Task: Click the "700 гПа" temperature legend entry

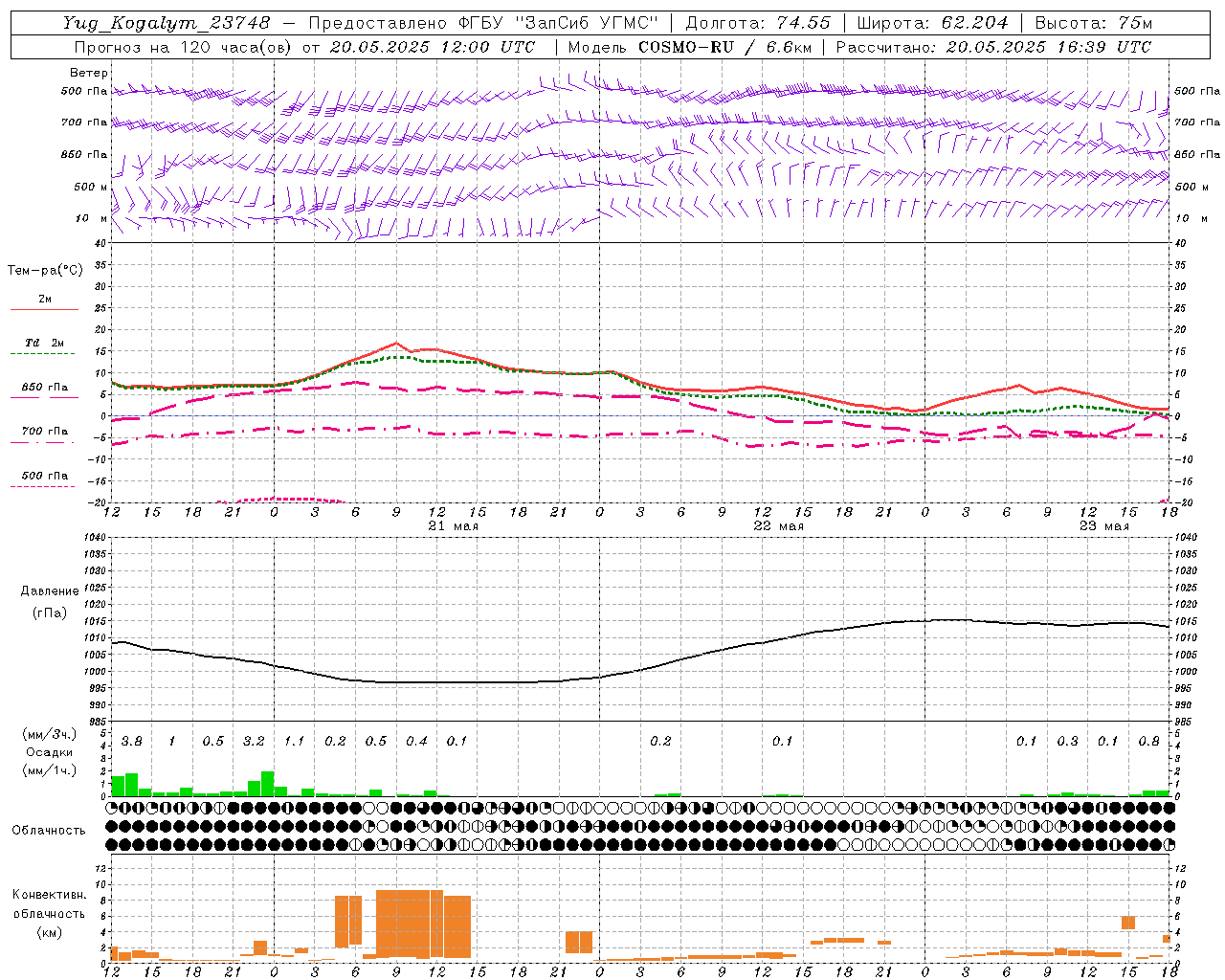Action: [x=45, y=432]
